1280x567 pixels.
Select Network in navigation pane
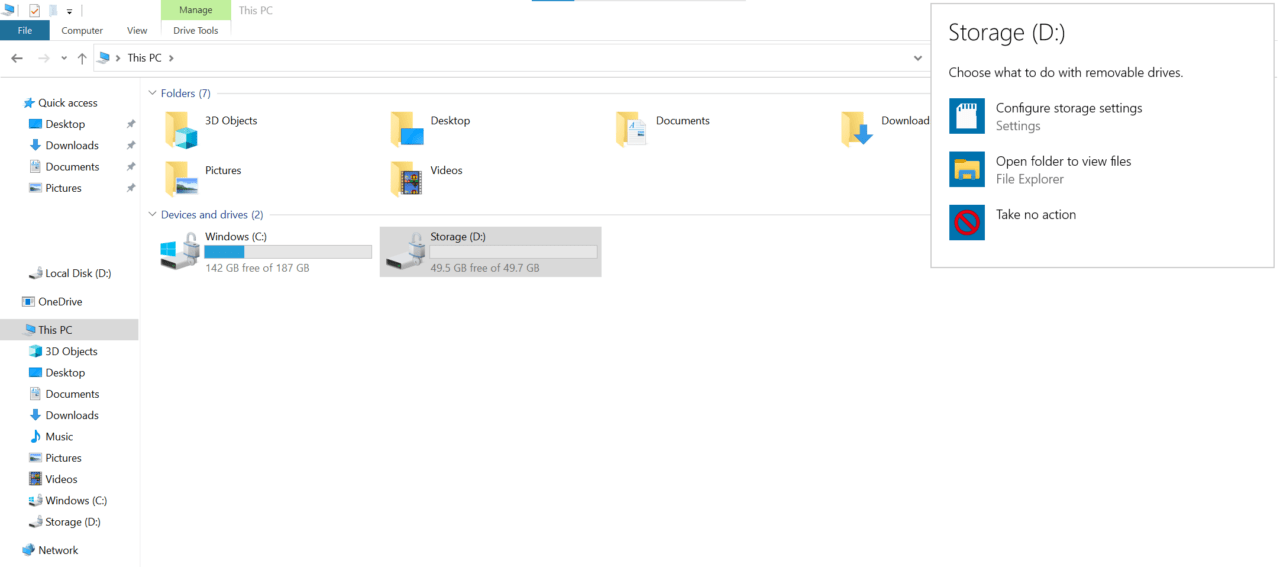tap(58, 550)
